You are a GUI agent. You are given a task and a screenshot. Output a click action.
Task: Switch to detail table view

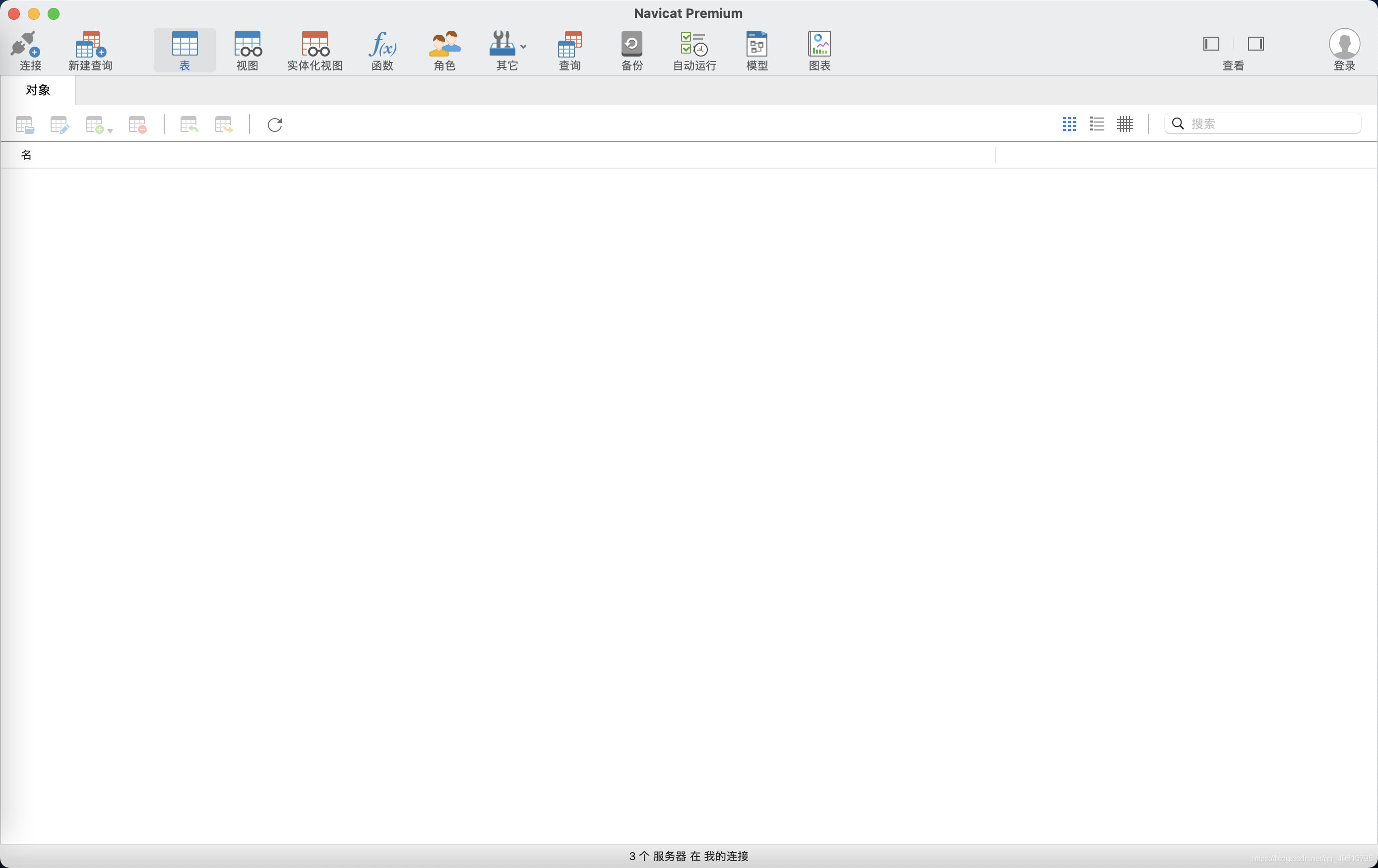pos(1125,124)
